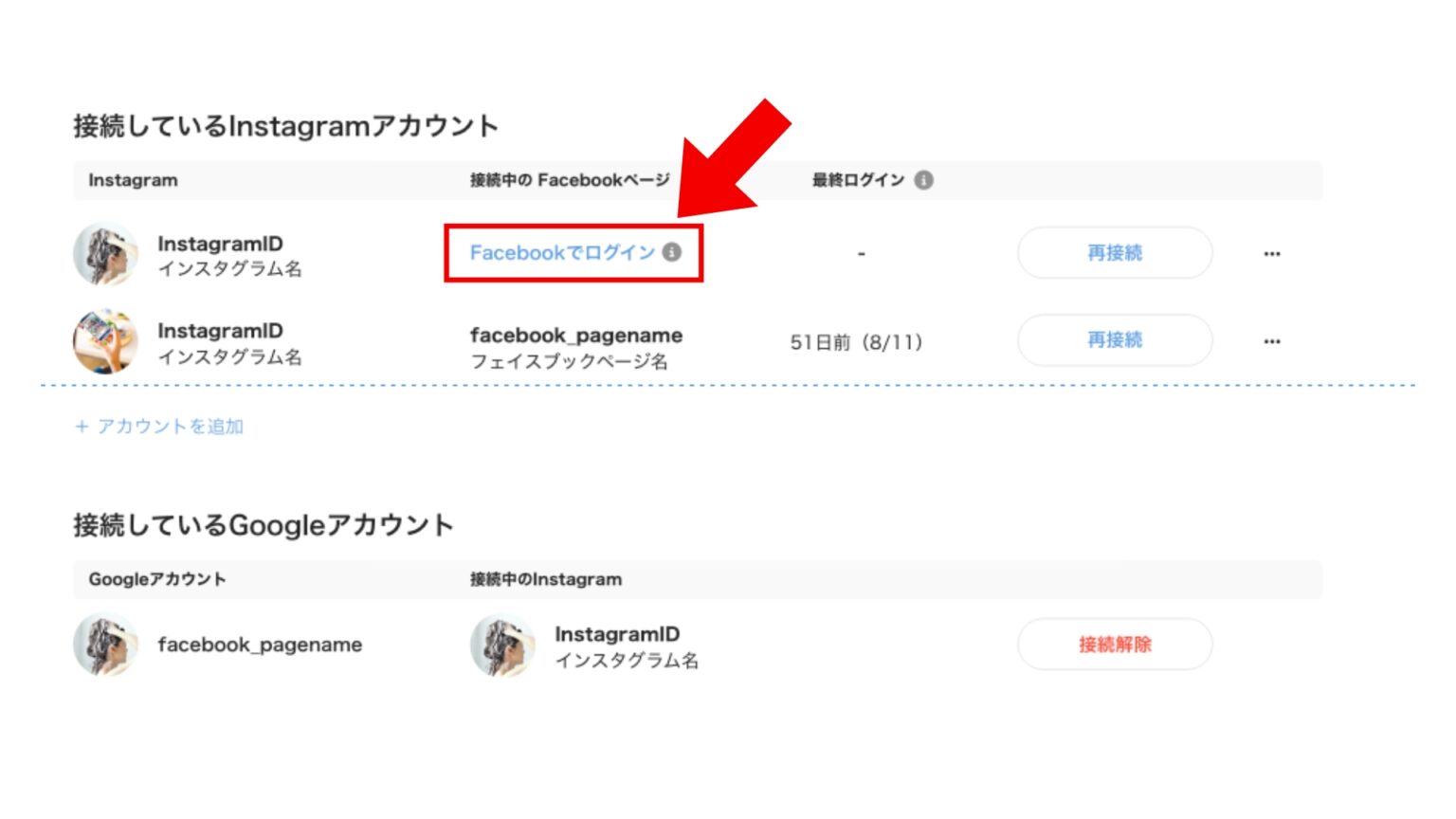Click the Google account avatar beside facebook_pagename
This screenshot has width=1456, height=819.
click(x=106, y=645)
